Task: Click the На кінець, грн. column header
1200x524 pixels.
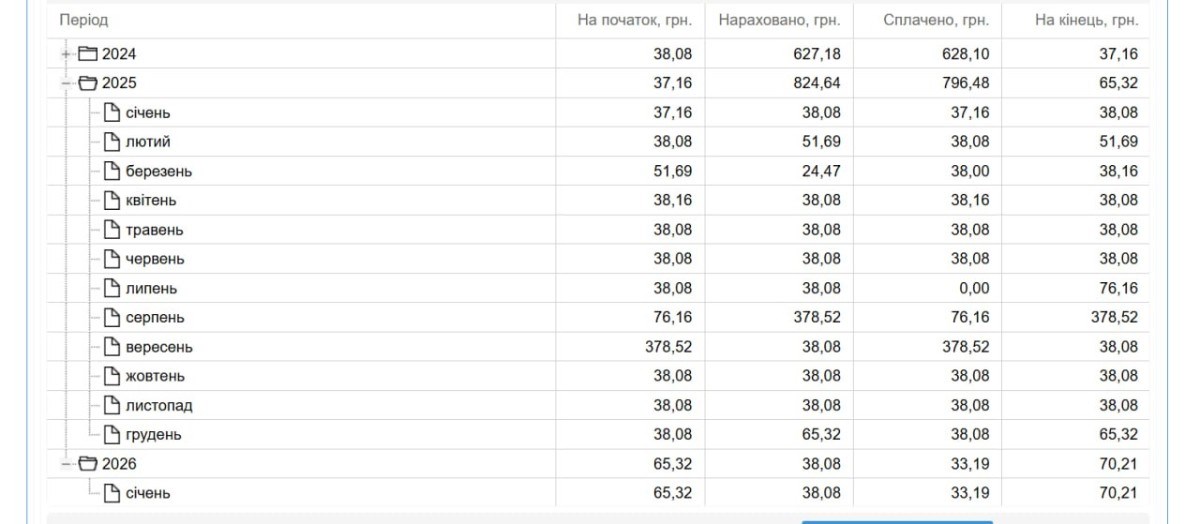Action: point(1086,20)
